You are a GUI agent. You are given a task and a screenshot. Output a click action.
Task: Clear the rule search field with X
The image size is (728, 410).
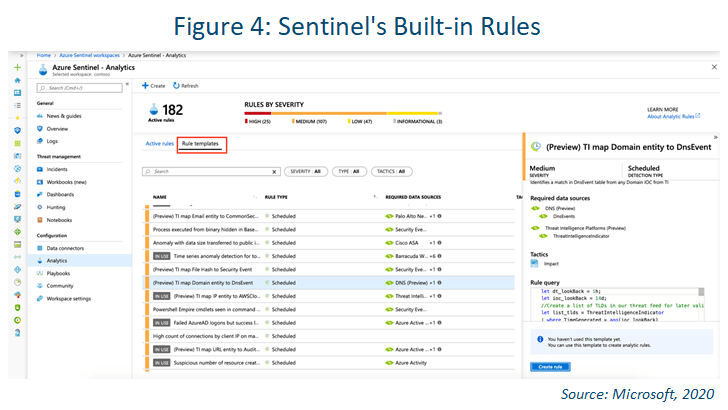274,172
